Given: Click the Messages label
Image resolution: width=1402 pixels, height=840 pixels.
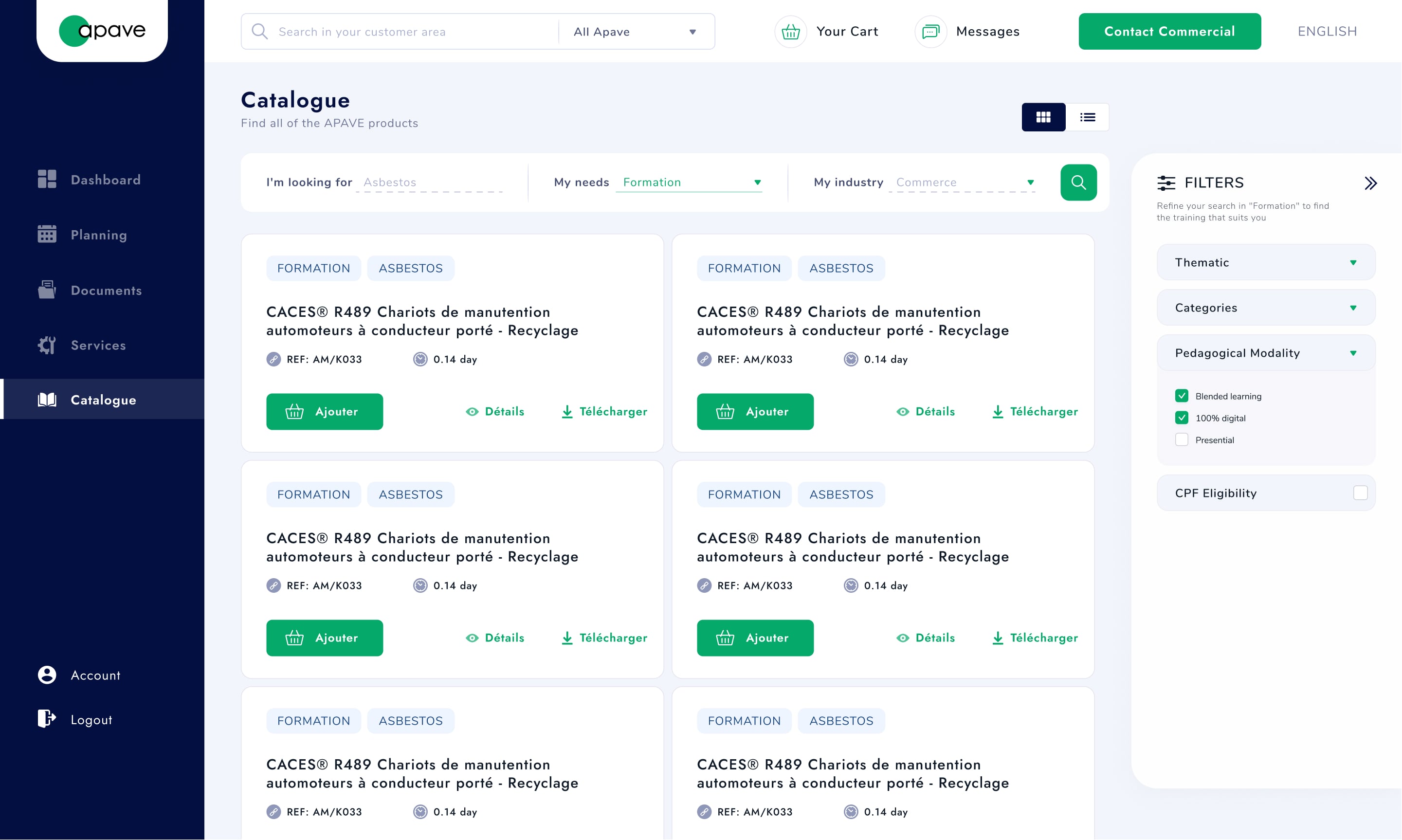Looking at the screenshot, I should coord(988,32).
